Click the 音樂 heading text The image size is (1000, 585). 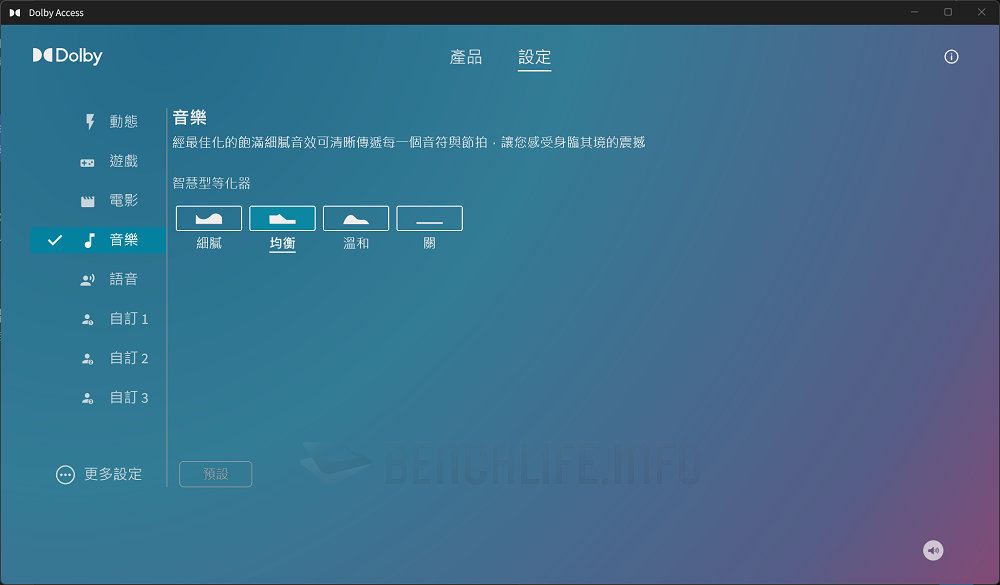(189, 117)
